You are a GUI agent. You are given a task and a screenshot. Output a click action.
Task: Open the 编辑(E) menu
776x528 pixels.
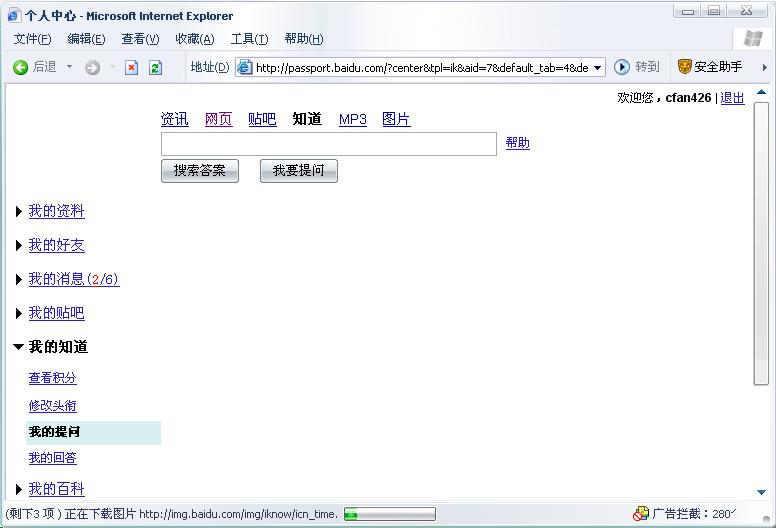86,39
